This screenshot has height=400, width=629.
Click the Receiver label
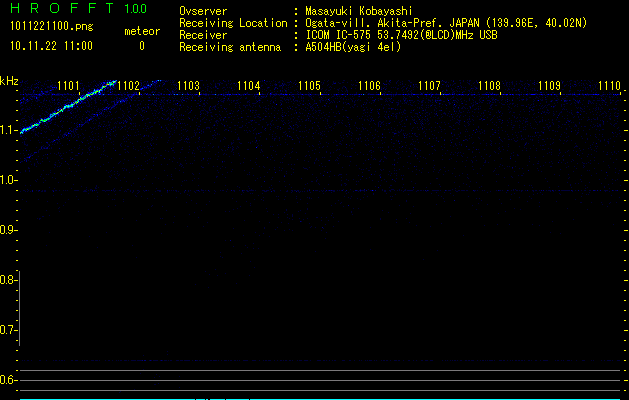203,35
